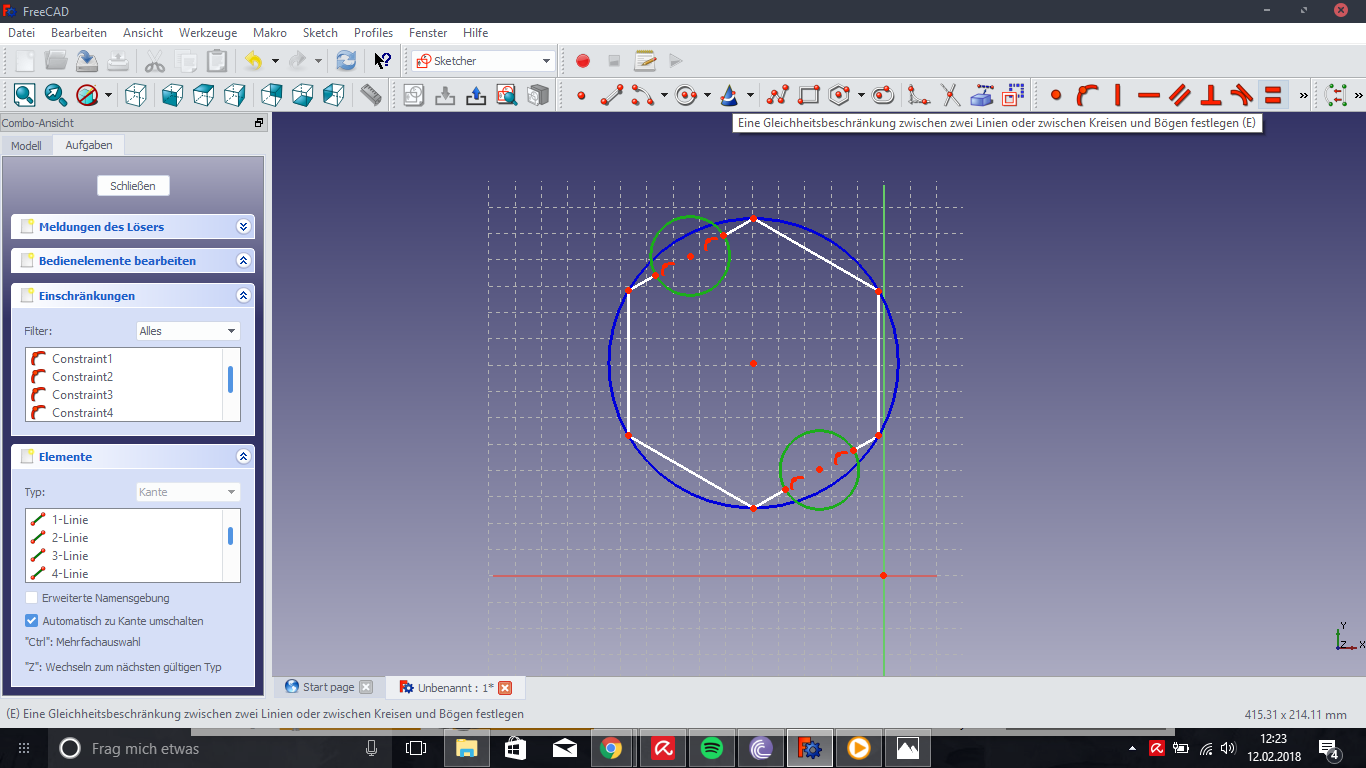Select the Create Fillet tool
1366x768 pixels.
pyautogui.click(x=920, y=95)
